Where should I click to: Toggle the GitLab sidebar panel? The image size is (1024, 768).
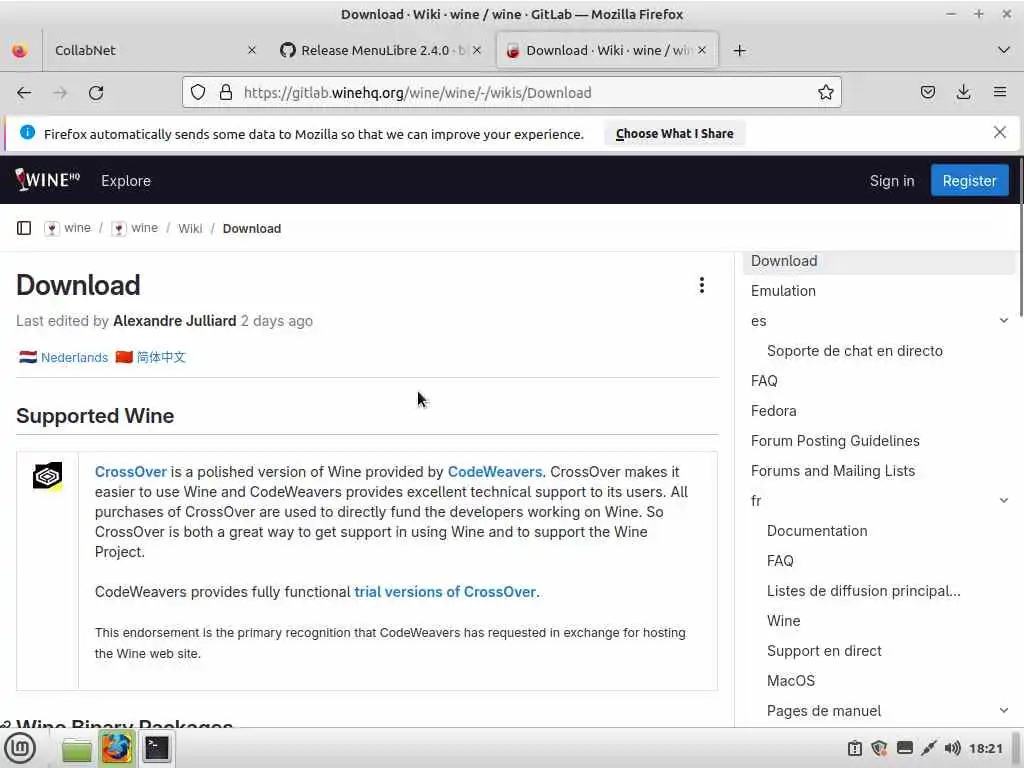point(24,228)
